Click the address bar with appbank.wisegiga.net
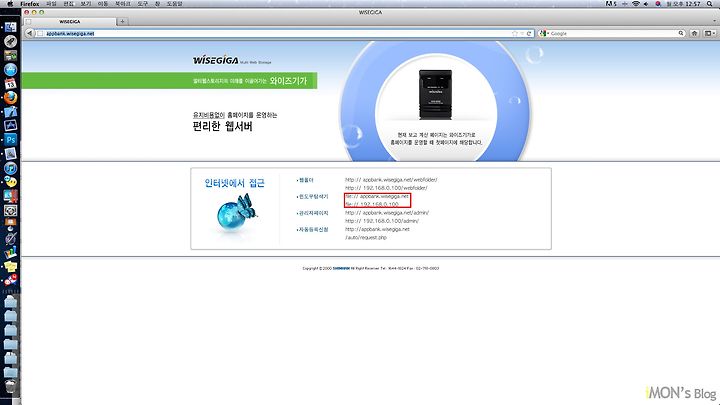The width and height of the screenshot is (720, 405). [x=274, y=34]
